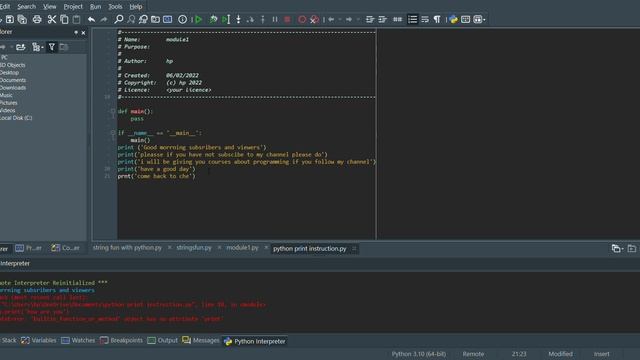Switch to module1.py tab
640x360 pixels.
coord(242,248)
